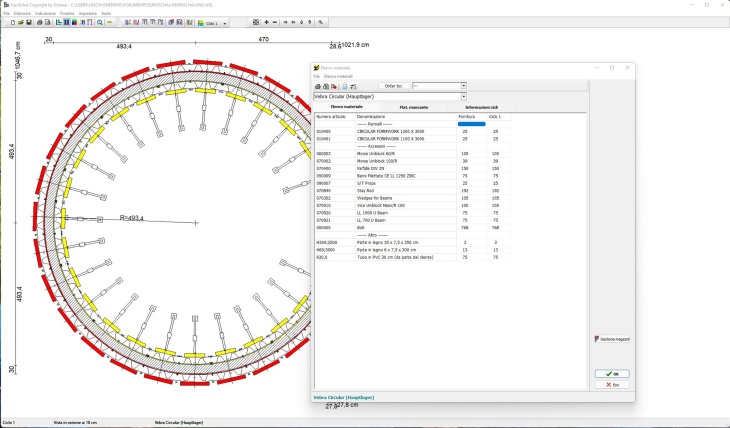The width and height of the screenshot is (730, 428).
Task: Select the Elenco materiale tab
Action: (346, 106)
